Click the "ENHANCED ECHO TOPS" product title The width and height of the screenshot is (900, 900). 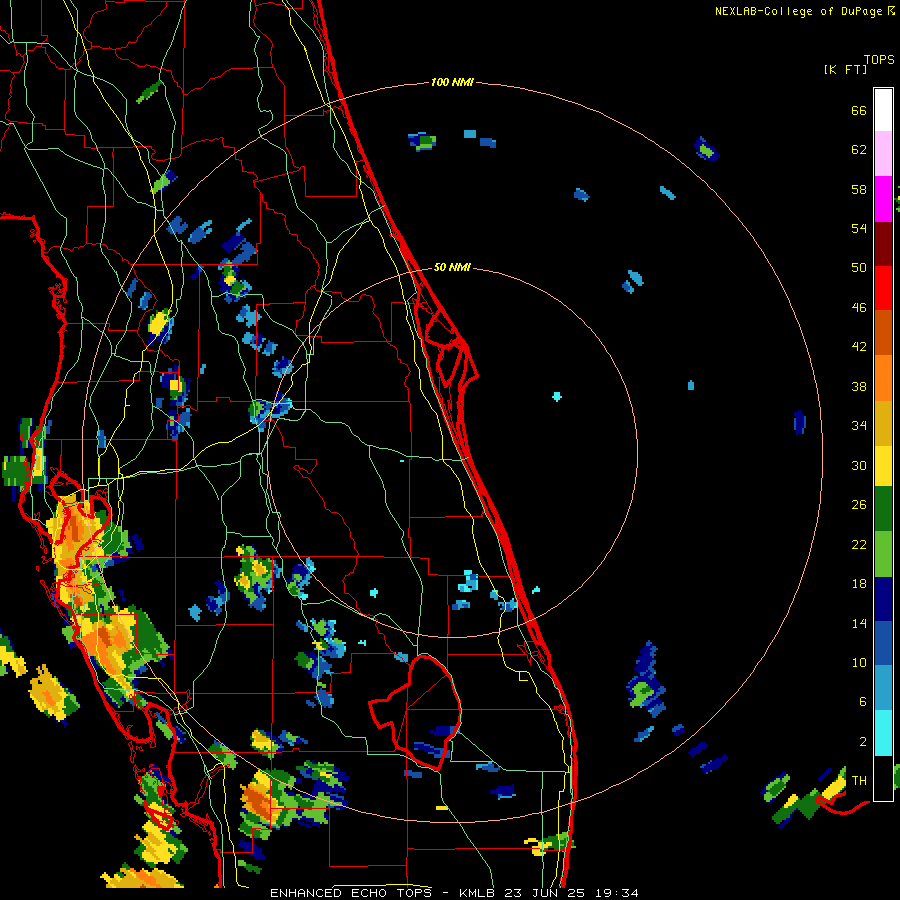pyautogui.click(x=354, y=893)
